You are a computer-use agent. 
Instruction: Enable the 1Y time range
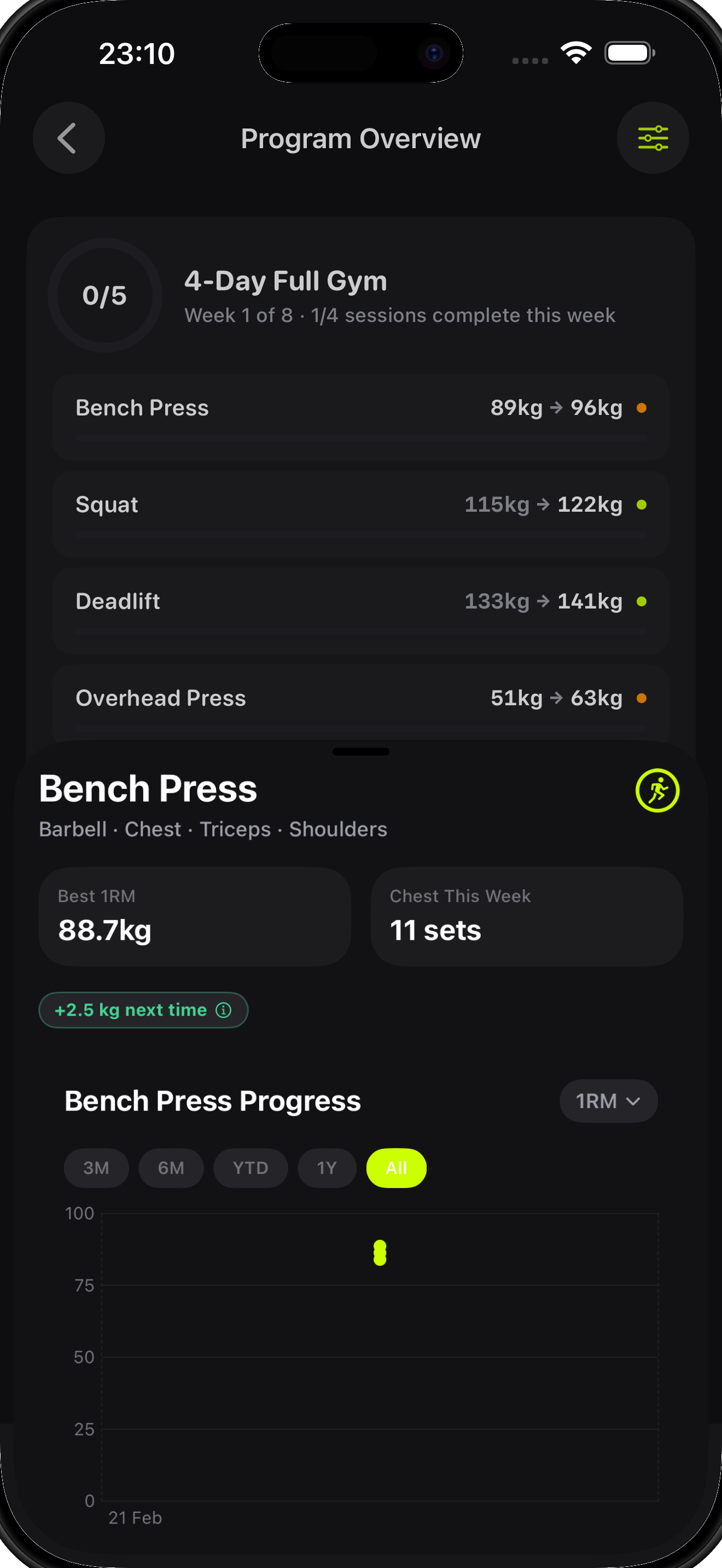pyautogui.click(x=327, y=1167)
